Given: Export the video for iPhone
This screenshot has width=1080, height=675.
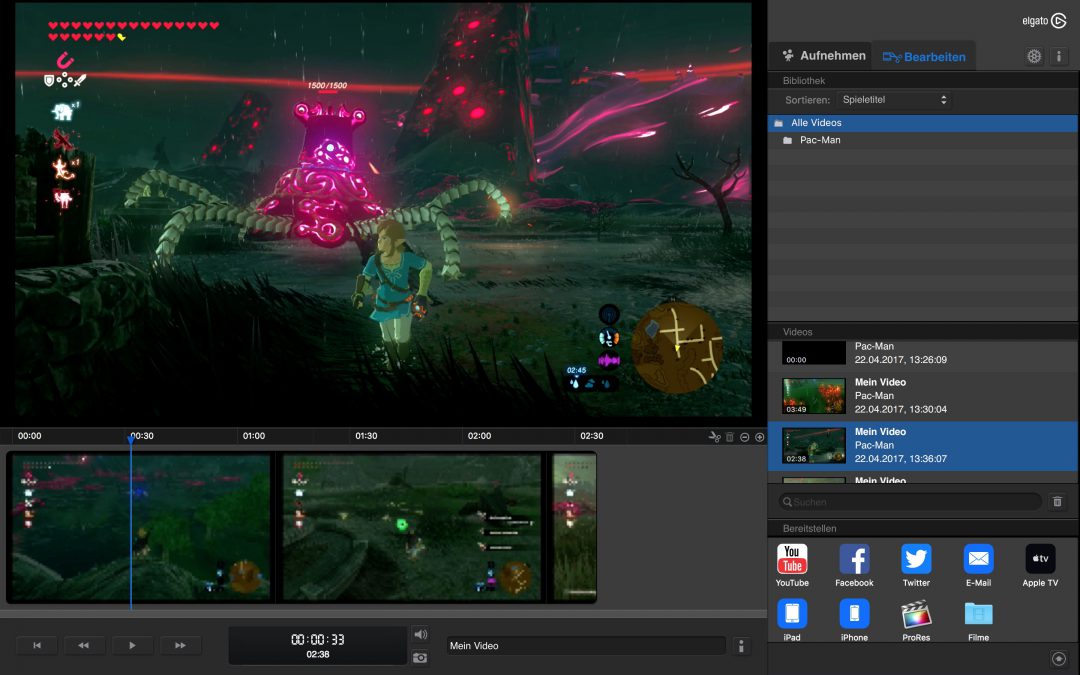Looking at the screenshot, I should 854,620.
